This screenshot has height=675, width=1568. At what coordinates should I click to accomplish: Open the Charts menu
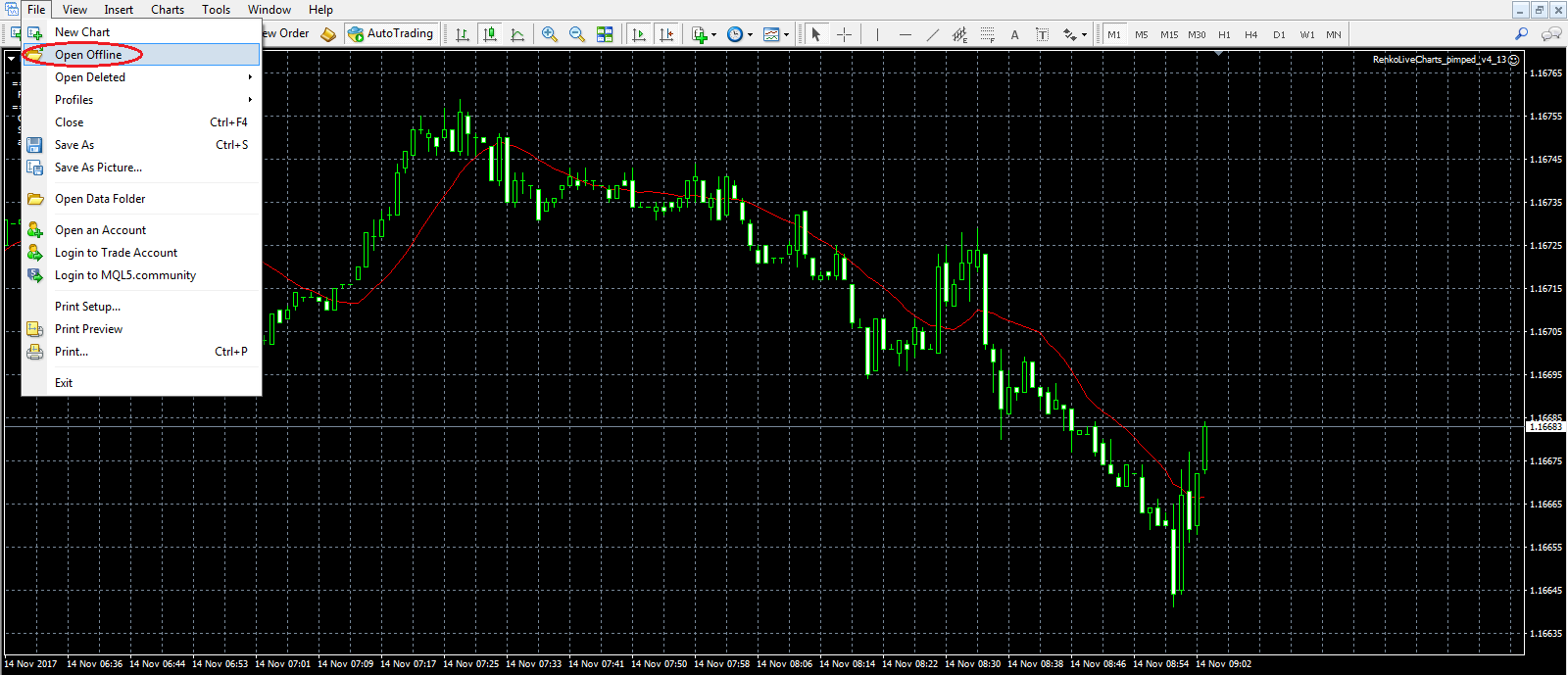(x=168, y=10)
